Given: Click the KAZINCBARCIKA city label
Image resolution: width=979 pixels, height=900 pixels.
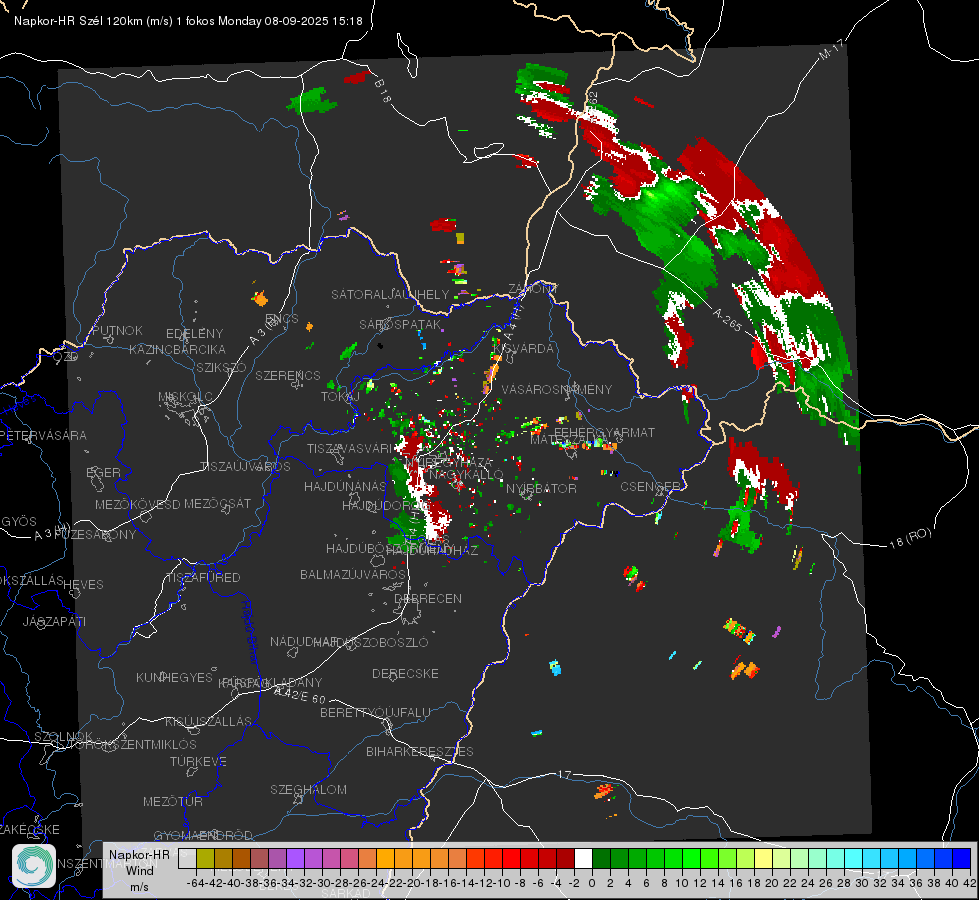Looking at the screenshot, I should click(177, 349).
